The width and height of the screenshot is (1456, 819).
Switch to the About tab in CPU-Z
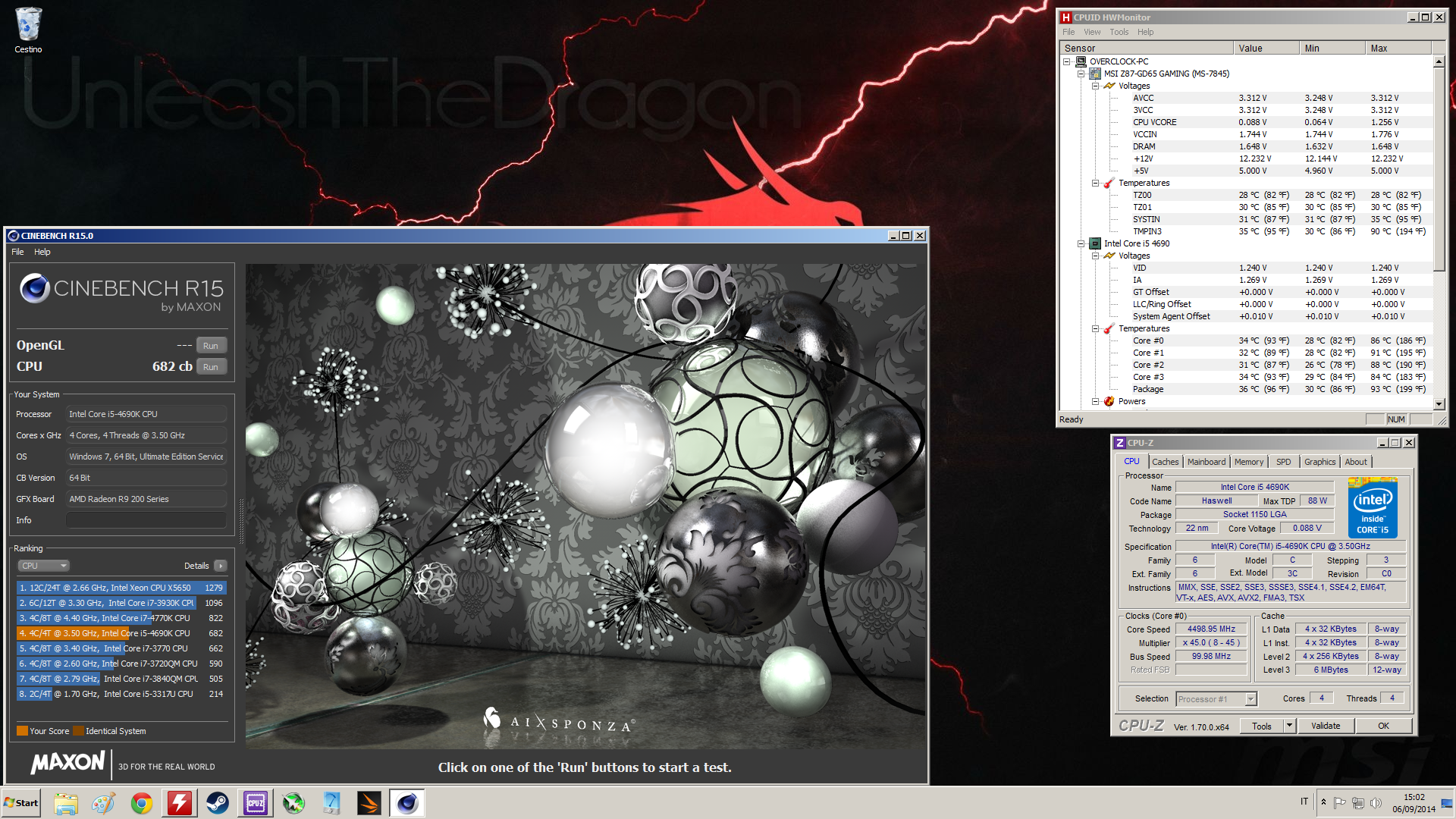(x=1356, y=462)
